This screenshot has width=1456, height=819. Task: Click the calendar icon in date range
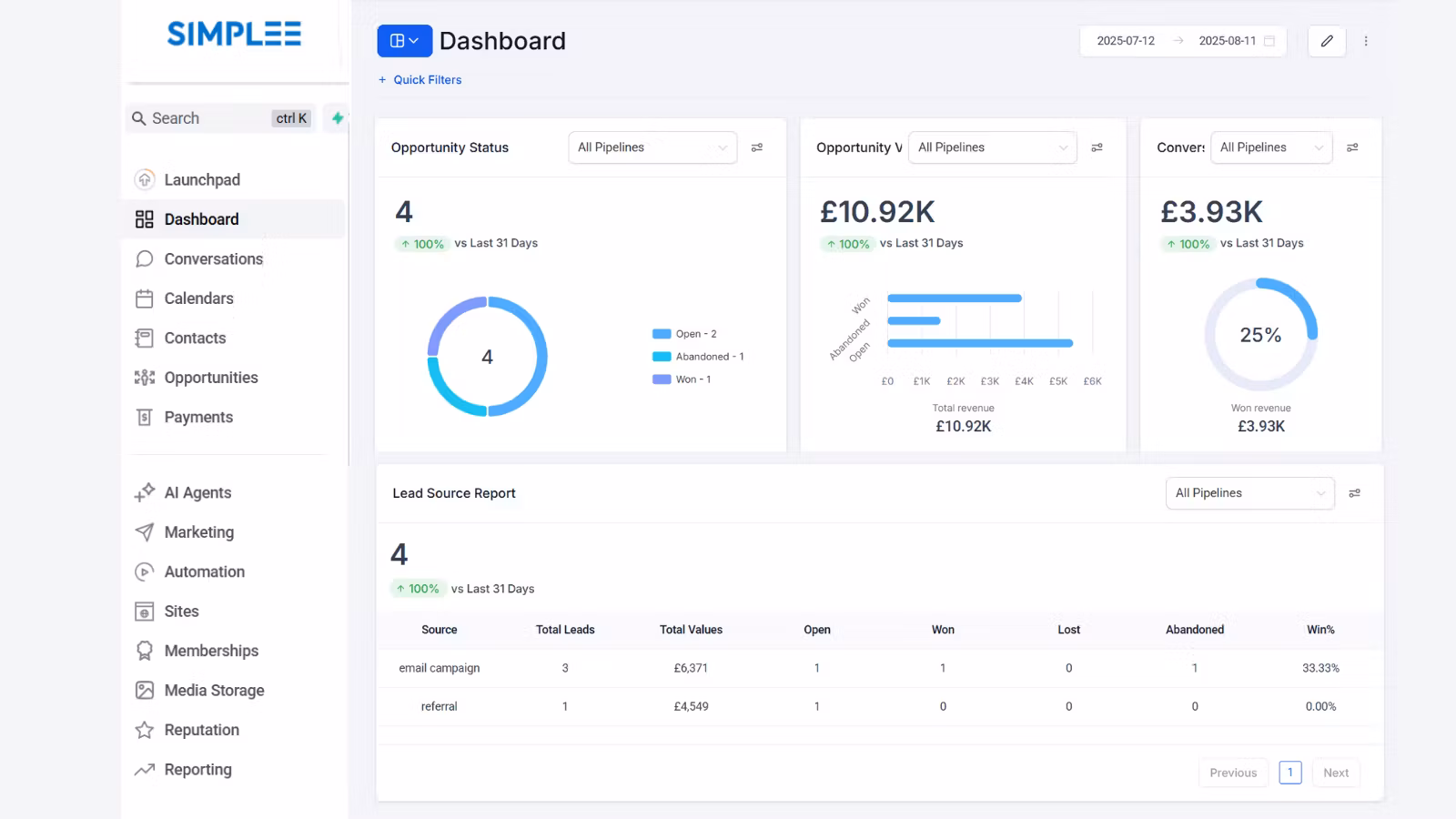(1269, 41)
